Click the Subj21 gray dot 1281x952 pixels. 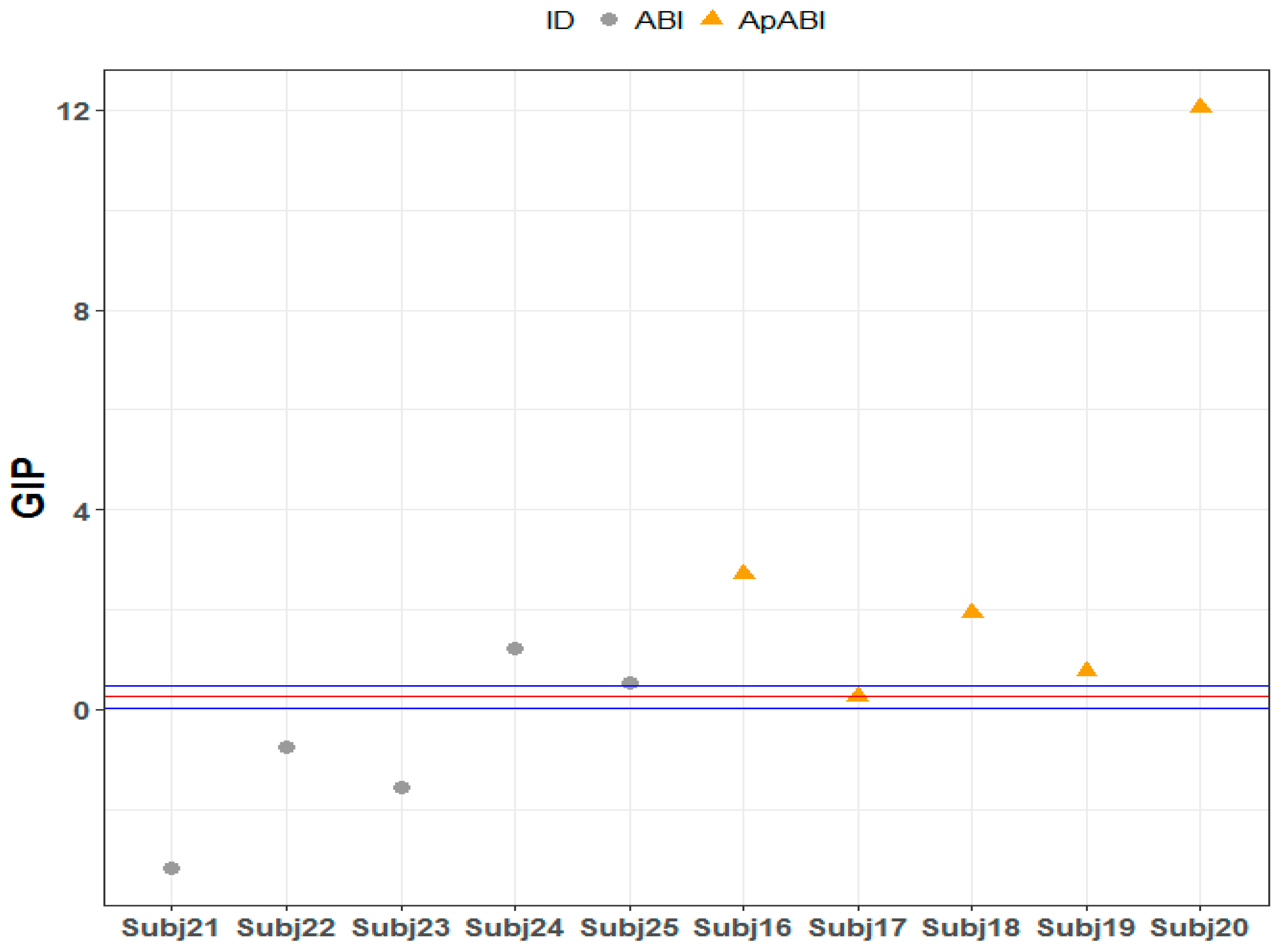point(171,868)
